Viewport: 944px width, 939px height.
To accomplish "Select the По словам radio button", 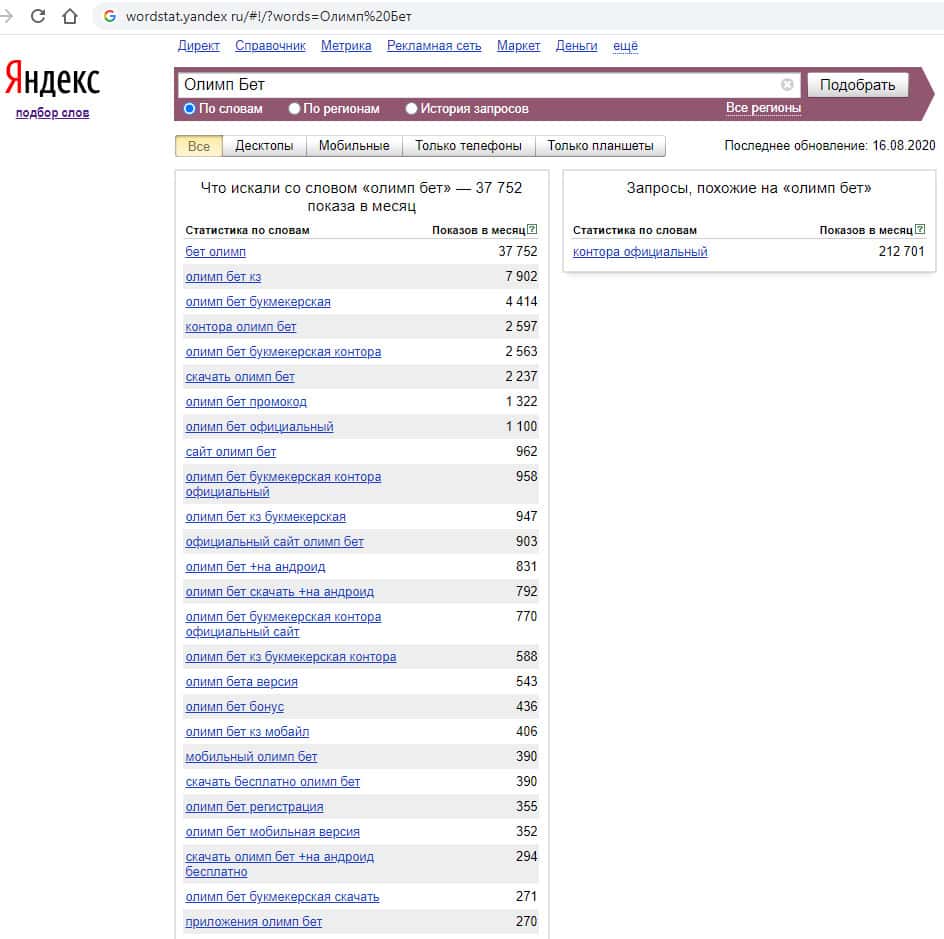I will 190,108.
